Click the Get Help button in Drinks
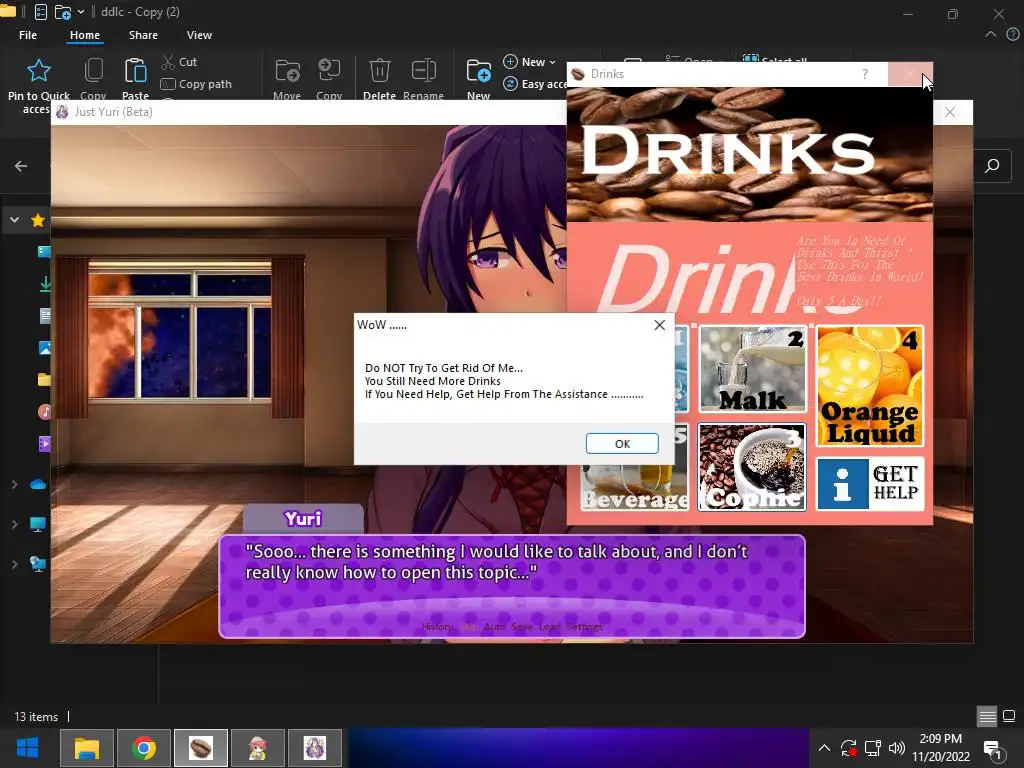 click(870, 484)
